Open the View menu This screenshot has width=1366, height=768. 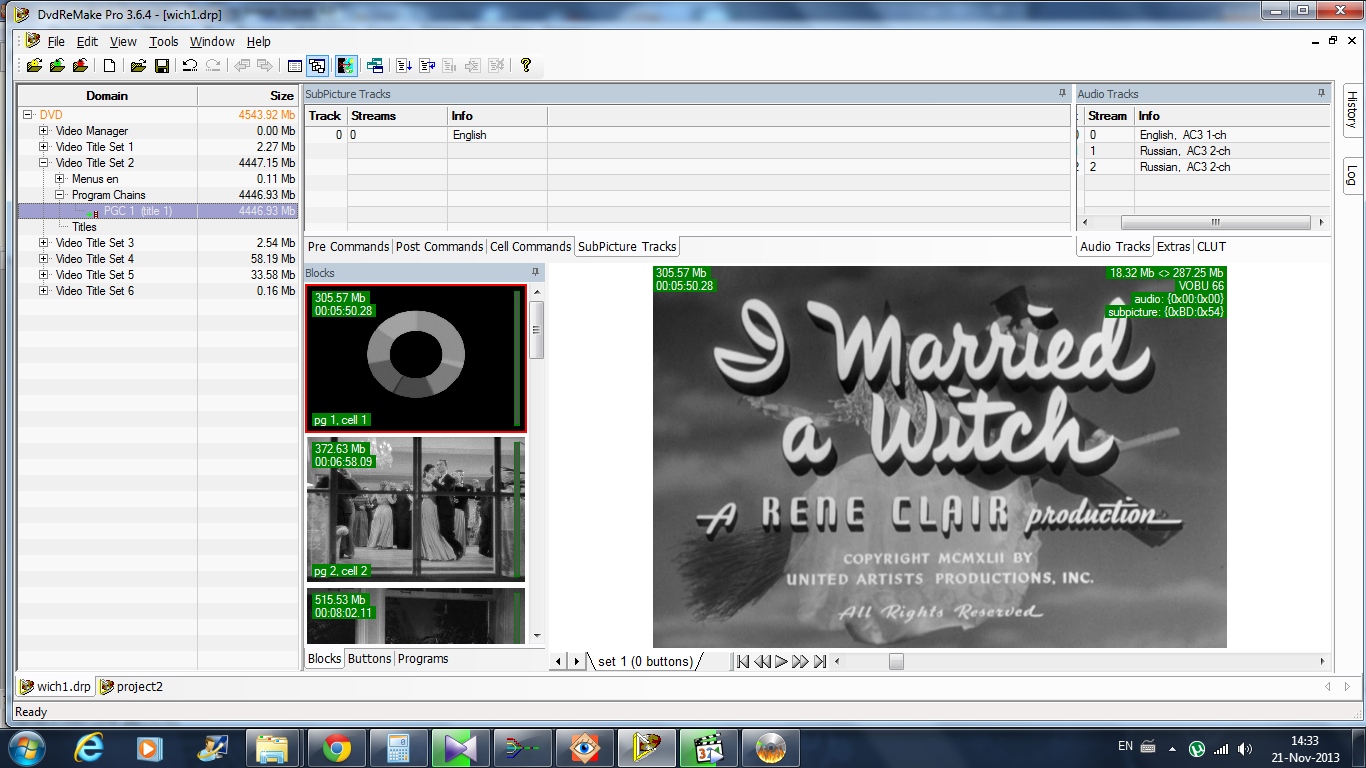pyautogui.click(x=123, y=42)
